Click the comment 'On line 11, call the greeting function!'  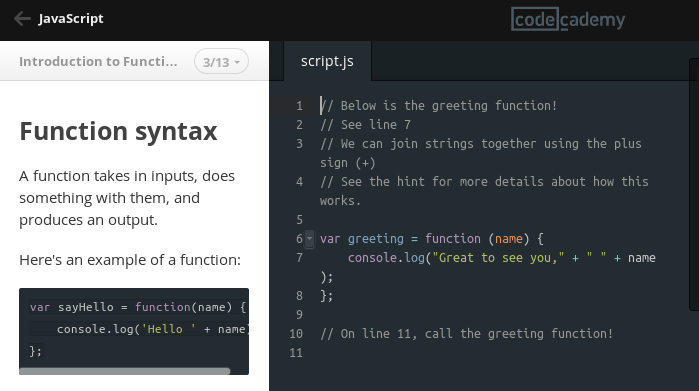click(x=466, y=334)
